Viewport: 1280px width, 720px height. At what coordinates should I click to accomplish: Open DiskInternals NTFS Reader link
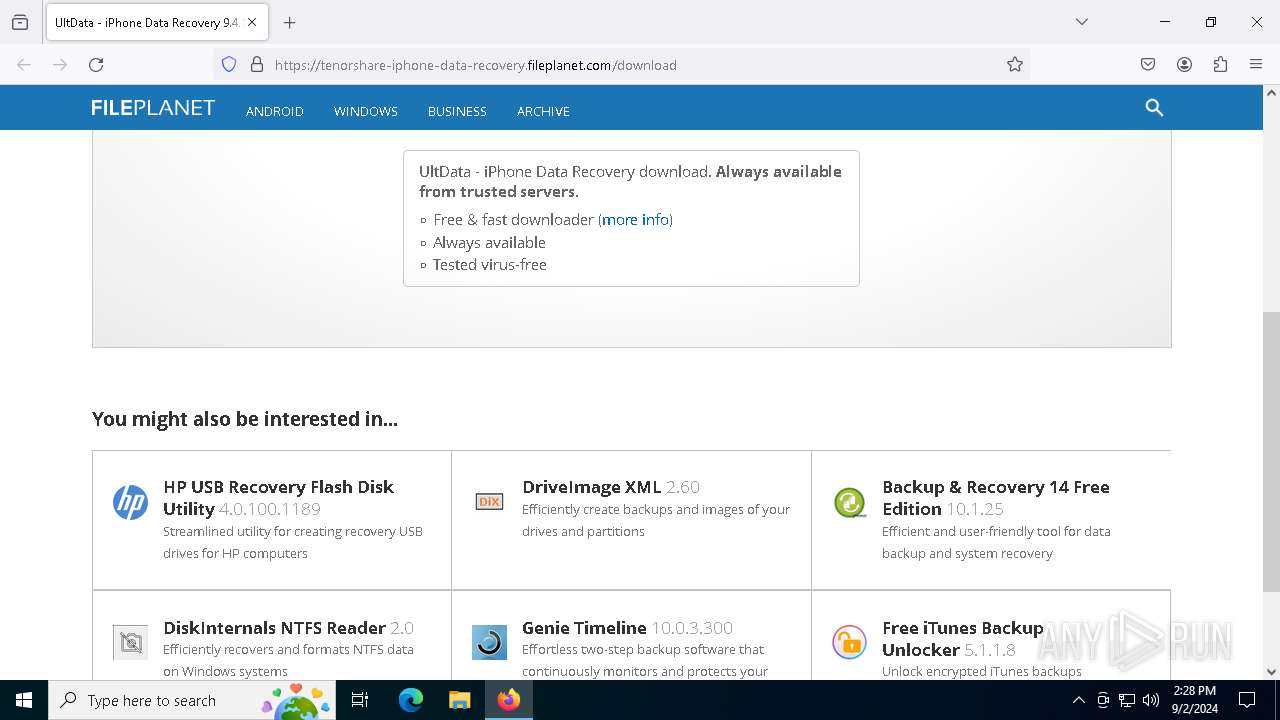pos(274,628)
